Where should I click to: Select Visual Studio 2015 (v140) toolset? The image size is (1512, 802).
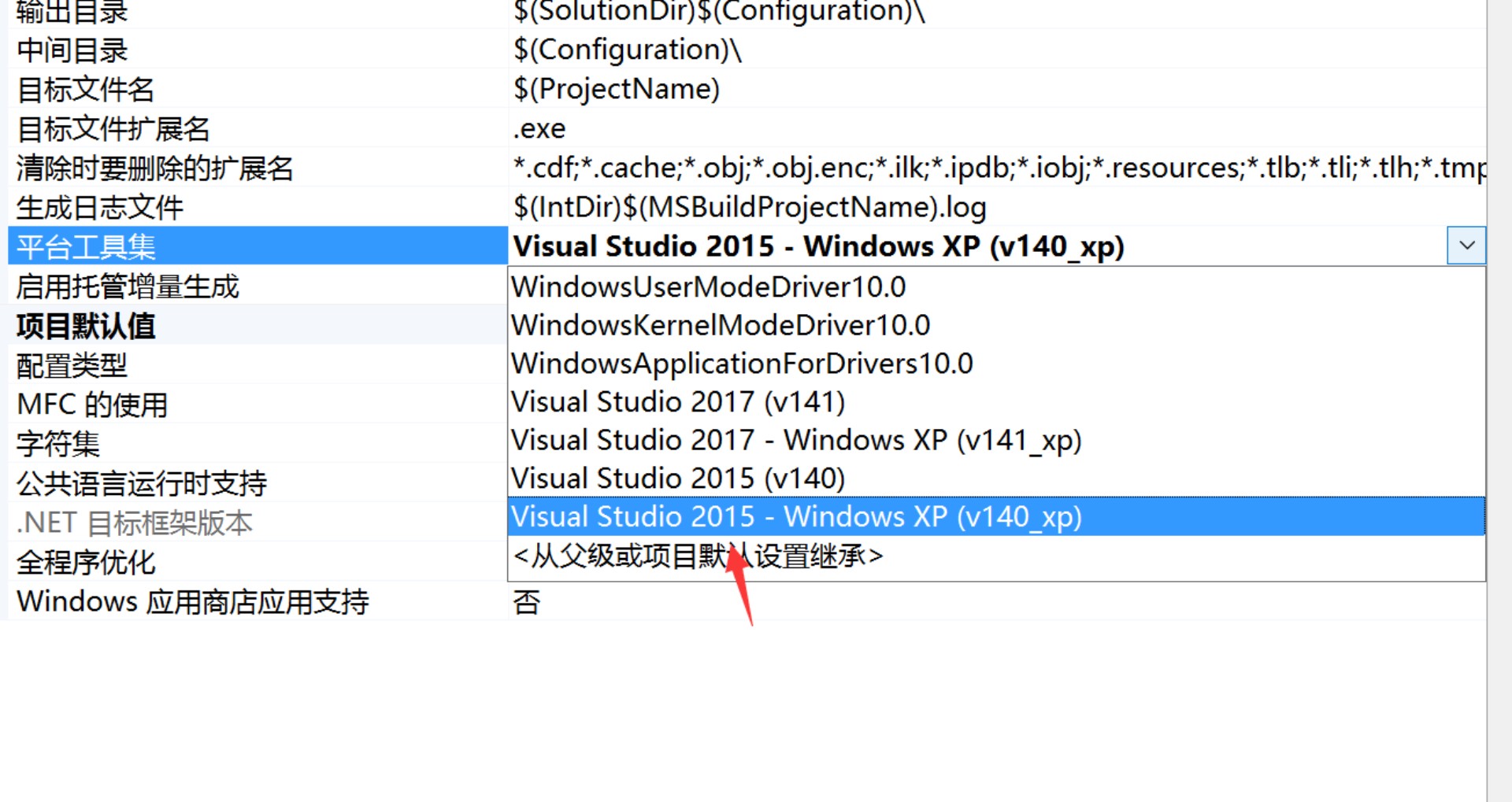[677, 479]
